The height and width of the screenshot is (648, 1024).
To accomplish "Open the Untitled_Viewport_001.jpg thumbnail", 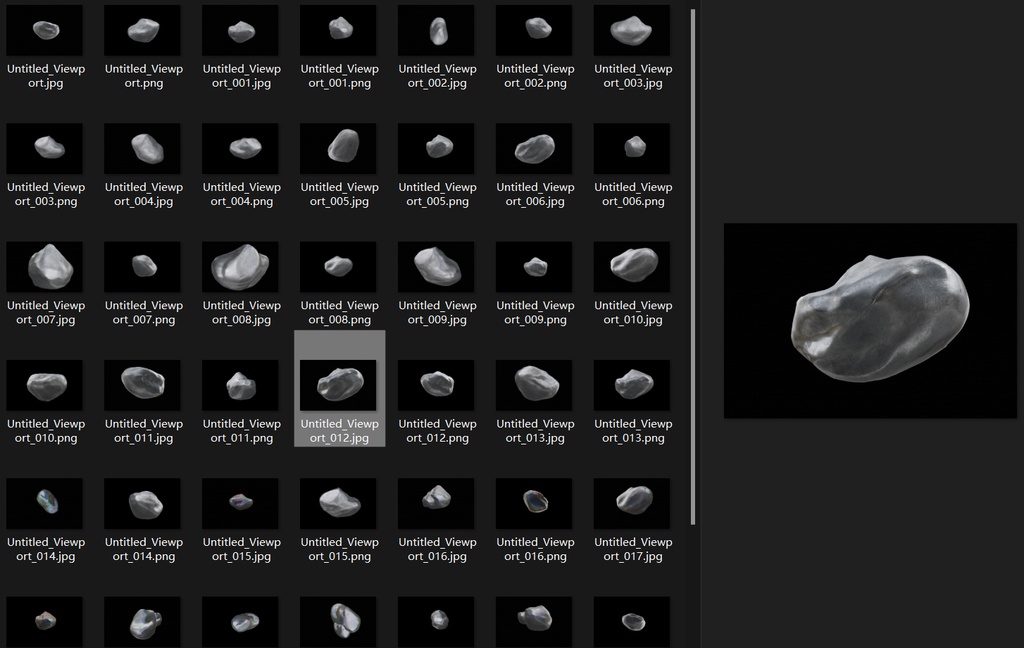I will pyautogui.click(x=240, y=30).
